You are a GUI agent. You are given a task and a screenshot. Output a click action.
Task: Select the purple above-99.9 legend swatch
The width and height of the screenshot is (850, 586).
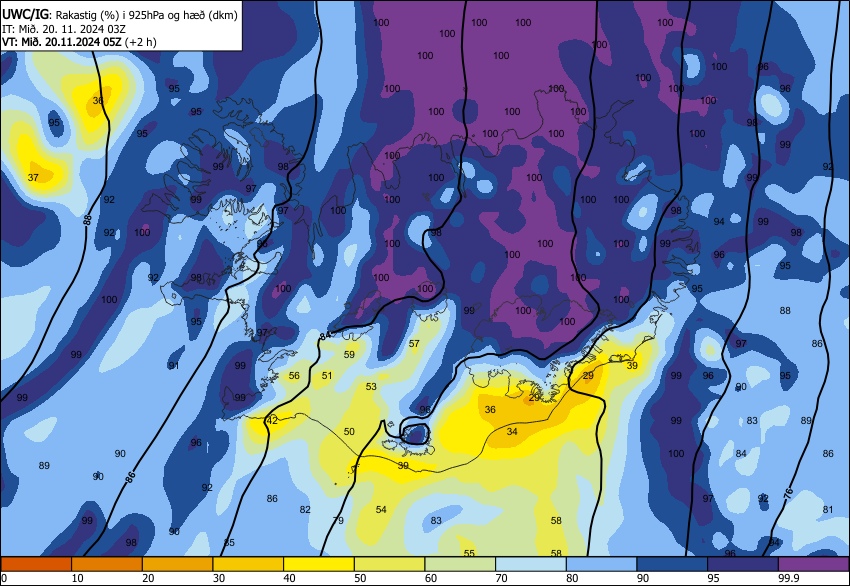814,564
